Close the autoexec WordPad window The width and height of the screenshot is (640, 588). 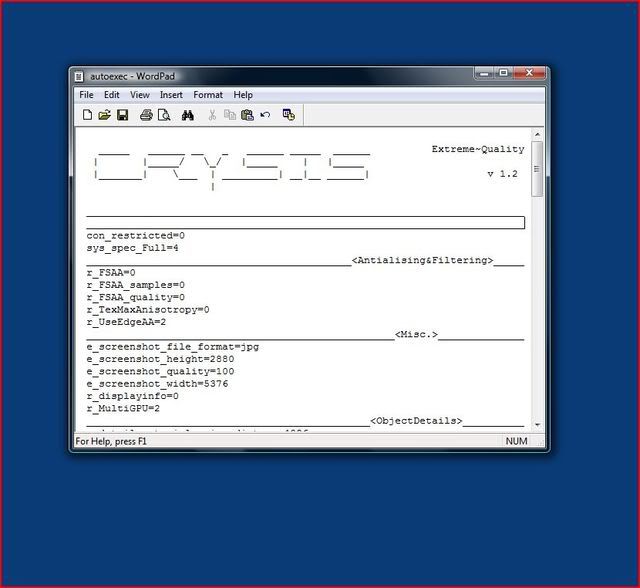pos(529,73)
